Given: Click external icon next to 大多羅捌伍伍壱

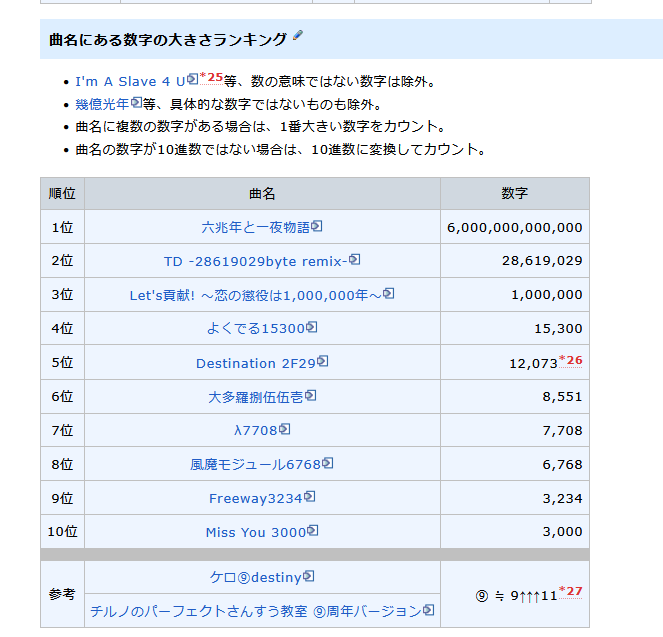Looking at the screenshot, I should tap(311, 396).
